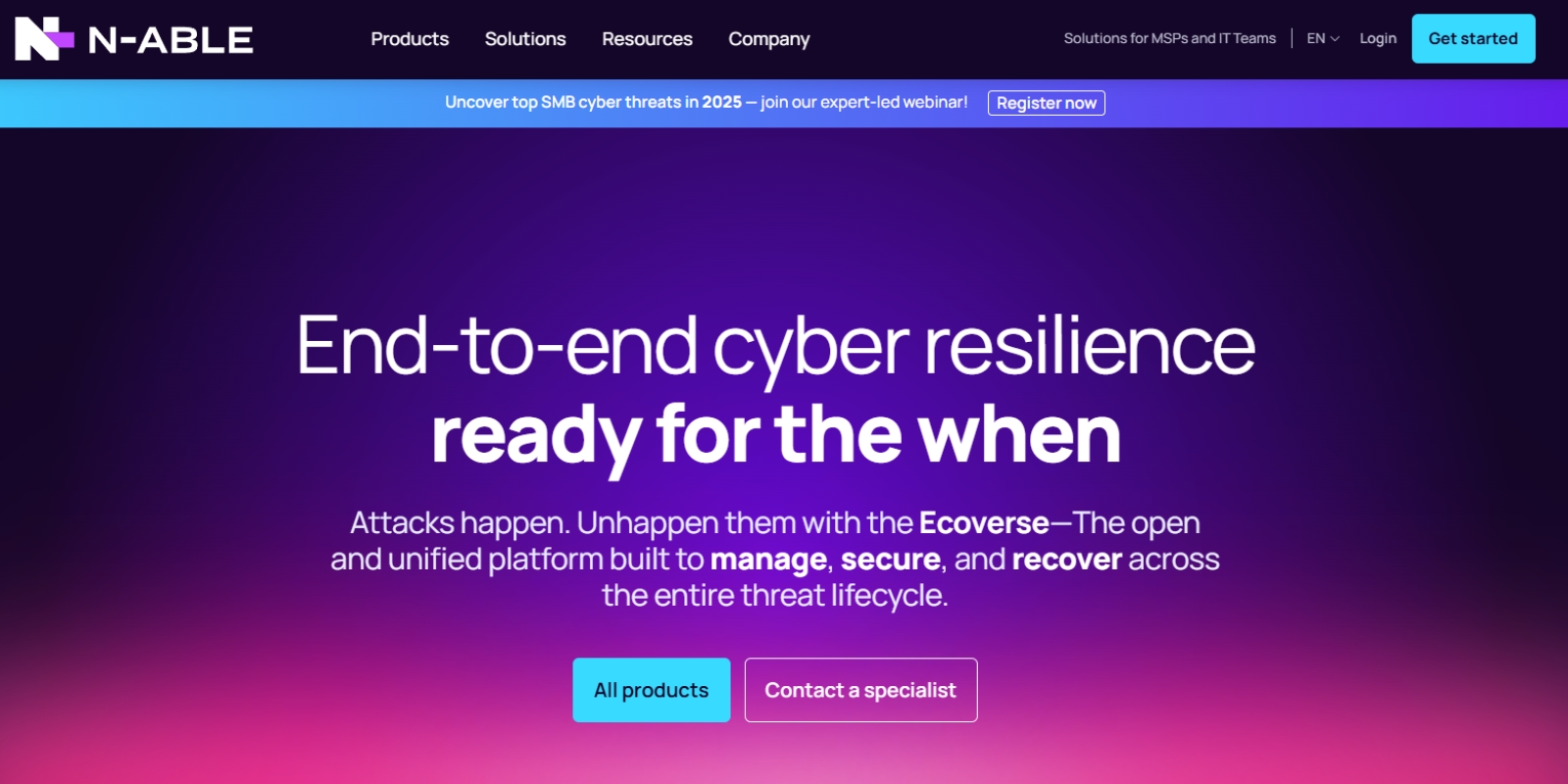Click the Login link
1568x784 pixels.
tap(1378, 38)
